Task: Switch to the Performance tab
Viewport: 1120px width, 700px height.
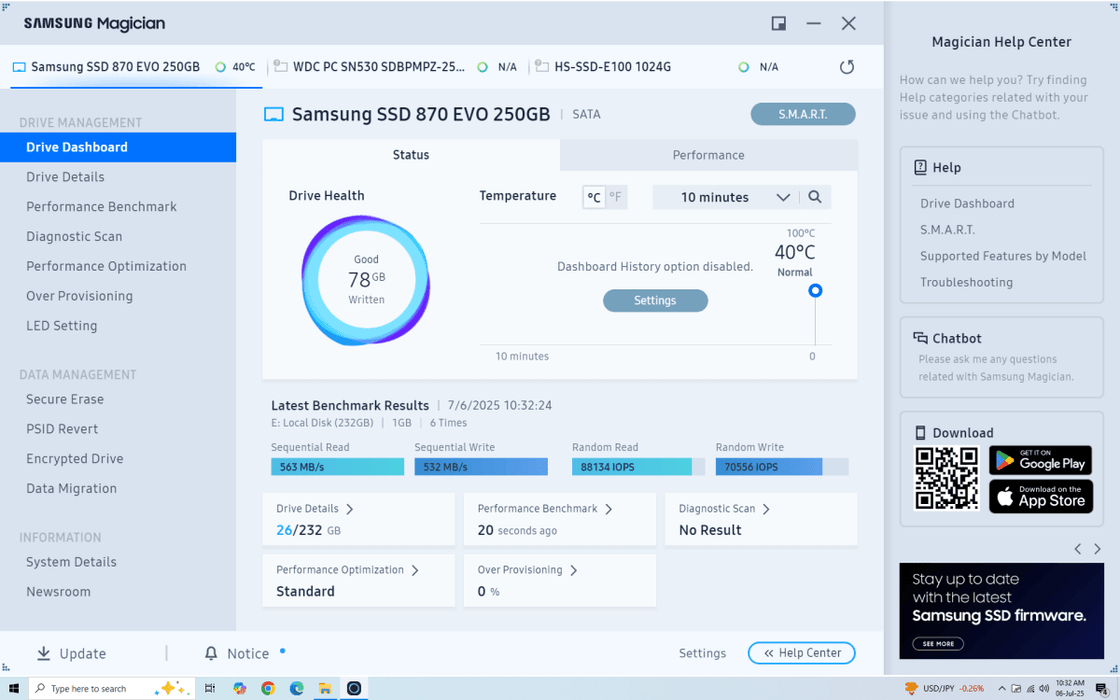Action: click(708, 155)
